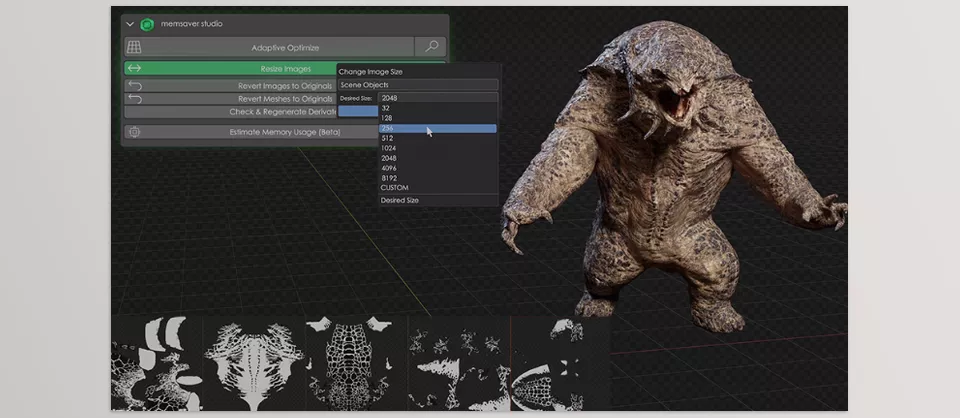Choose the CUSTOM size option
This screenshot has width=960, height=418.
click(x=436, y=188)
